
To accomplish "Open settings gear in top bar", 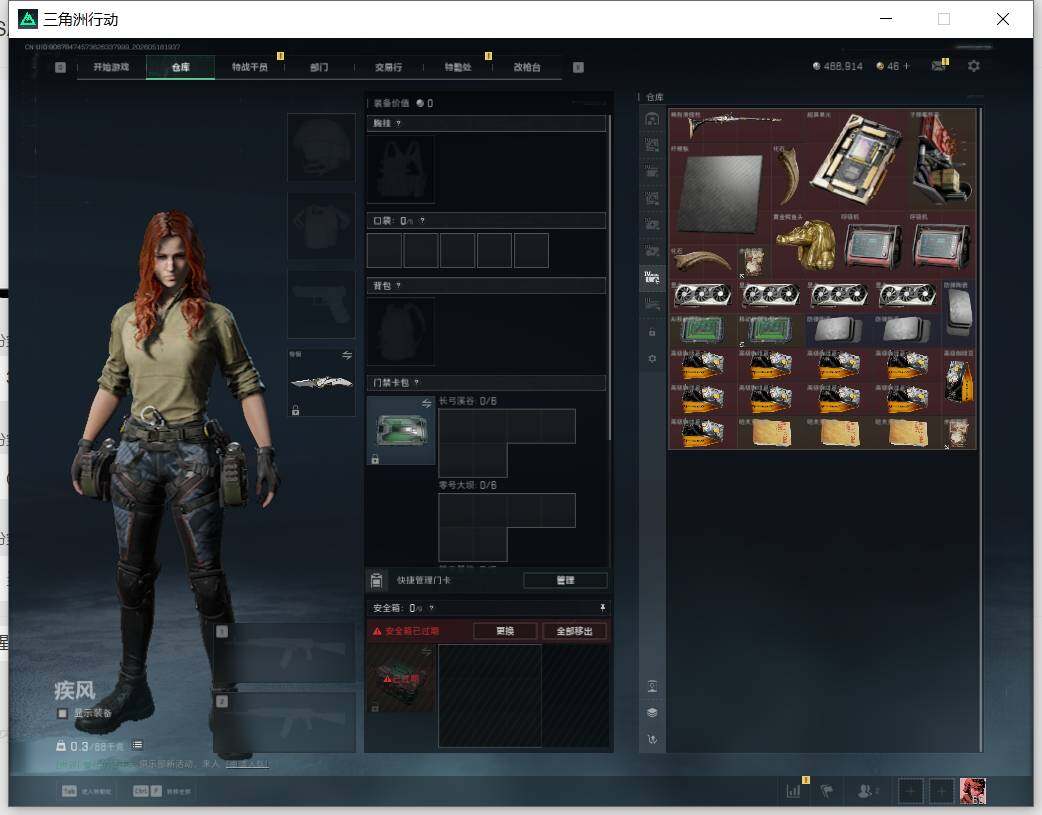I will tap(974, 66).
